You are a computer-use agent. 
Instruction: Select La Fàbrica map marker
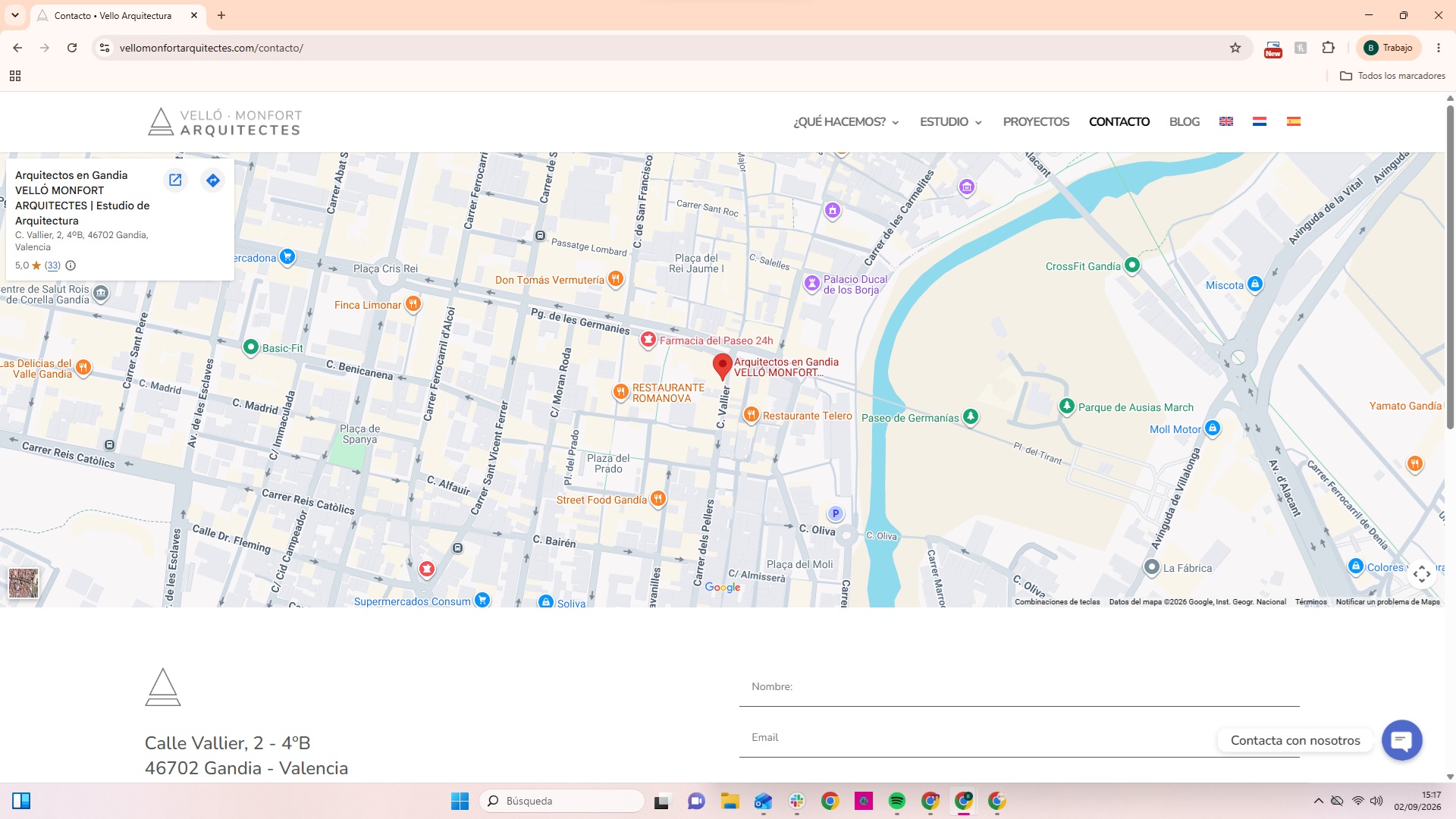[1152, 567]
